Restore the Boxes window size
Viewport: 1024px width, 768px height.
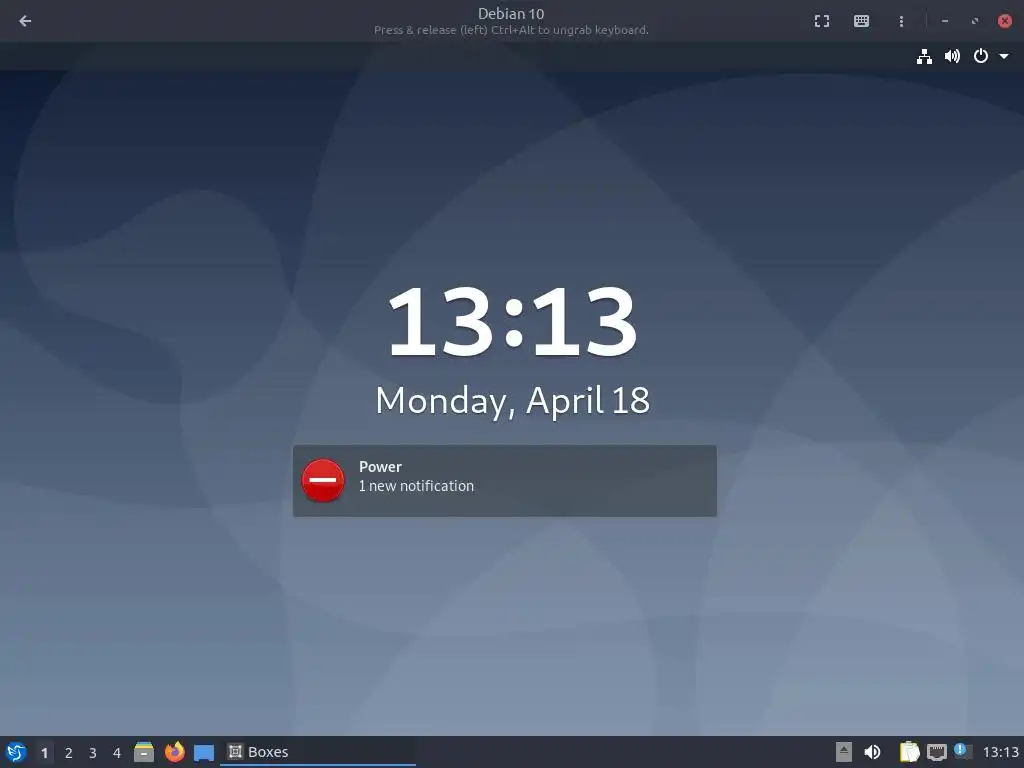pos(975,21)
